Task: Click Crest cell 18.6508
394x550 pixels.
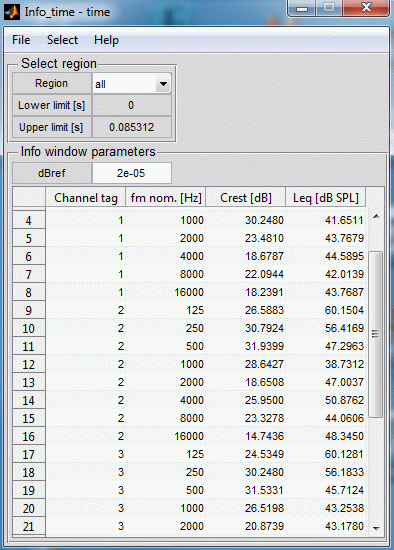Action: pyautogui.click(x=246, y=382)
